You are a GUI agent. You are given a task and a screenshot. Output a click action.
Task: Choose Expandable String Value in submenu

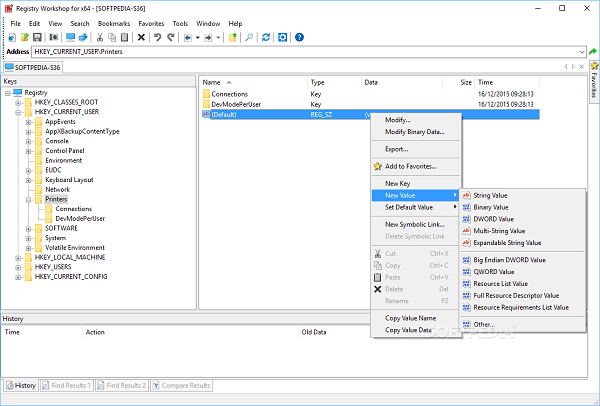pos(507,242)
